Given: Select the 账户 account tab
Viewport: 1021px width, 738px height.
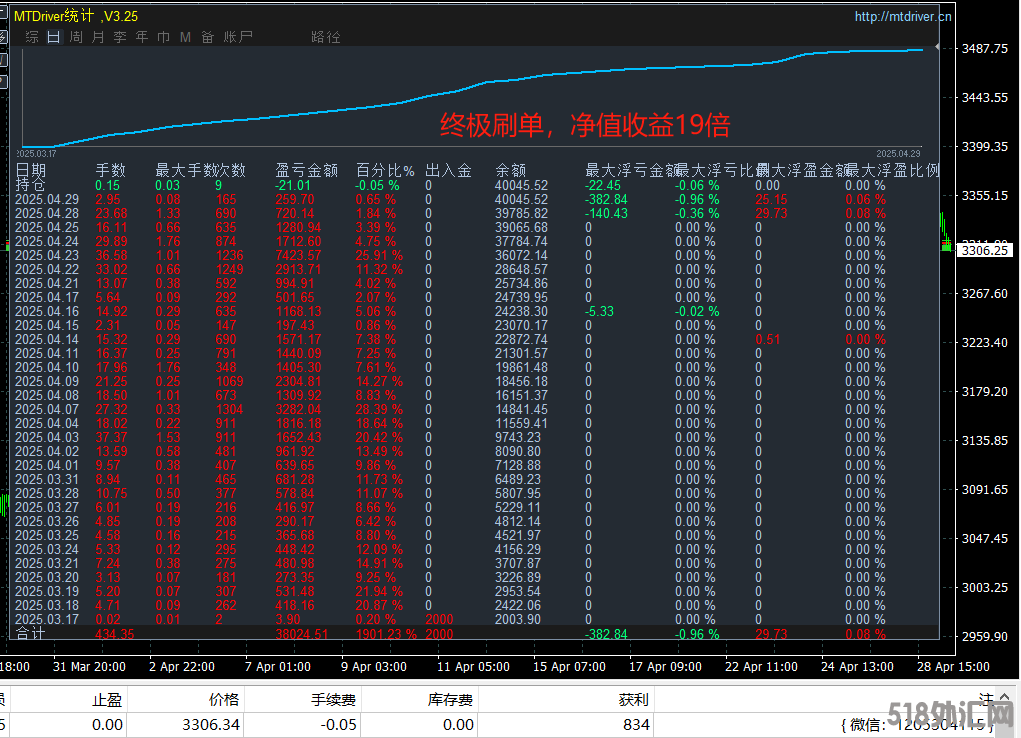Looking at the screenshot, I should tap(238, 37).
